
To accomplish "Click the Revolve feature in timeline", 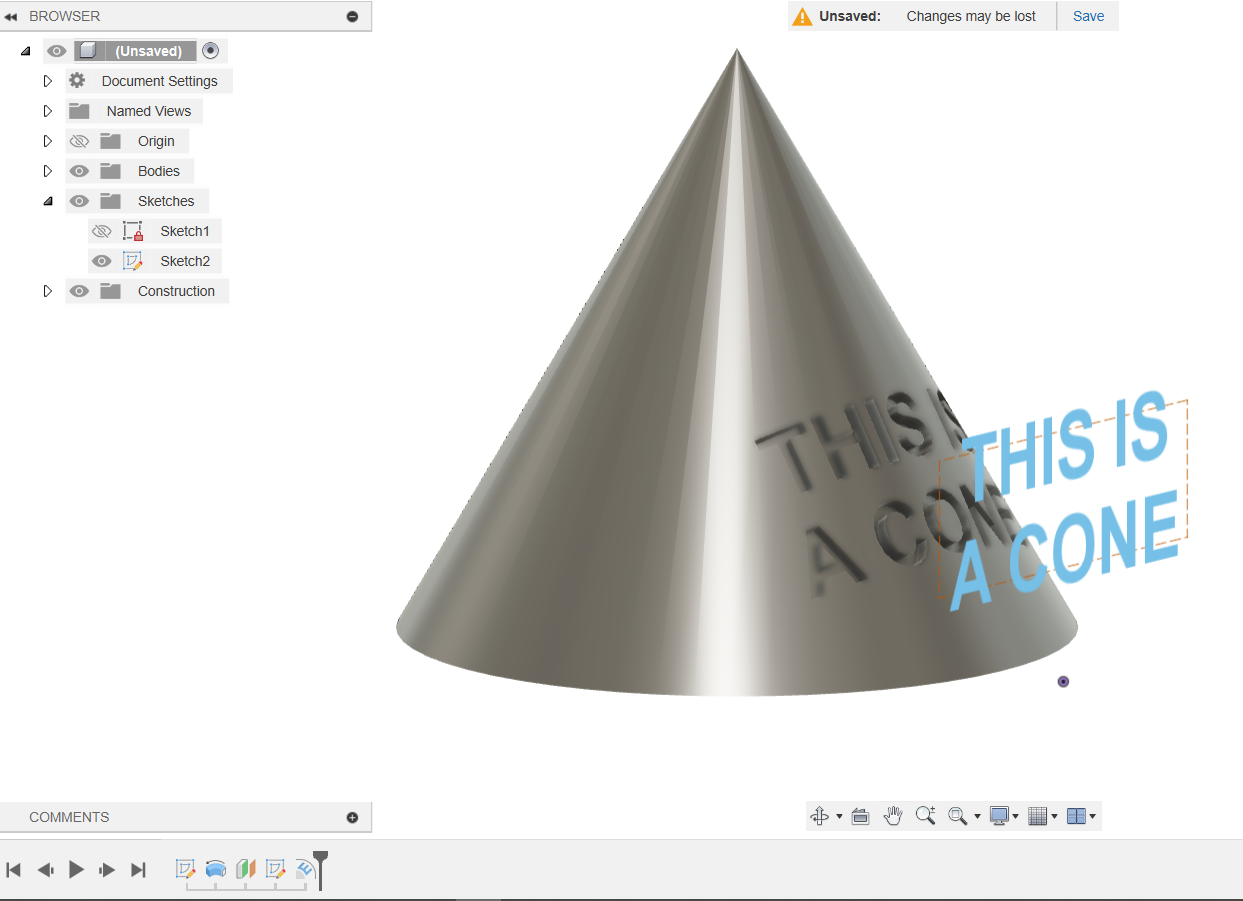I will point(215,869).
